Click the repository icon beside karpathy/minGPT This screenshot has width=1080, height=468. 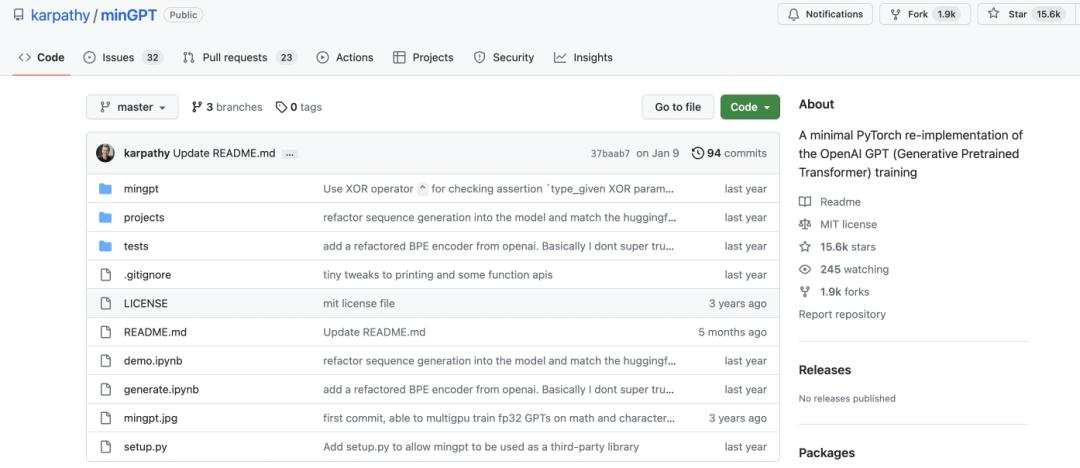coord(18,15)
